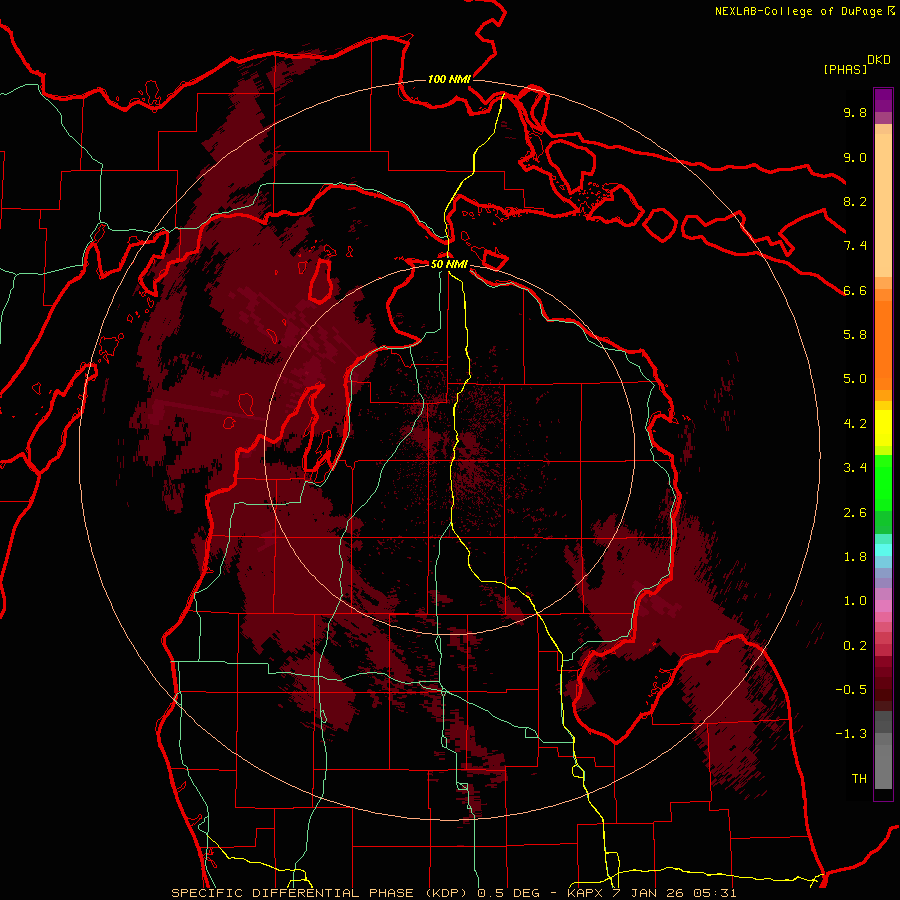The width and height of the screenshot is (900, 900).
Task: Click the 1.0 scale value
Action: (x=855, y=601)
